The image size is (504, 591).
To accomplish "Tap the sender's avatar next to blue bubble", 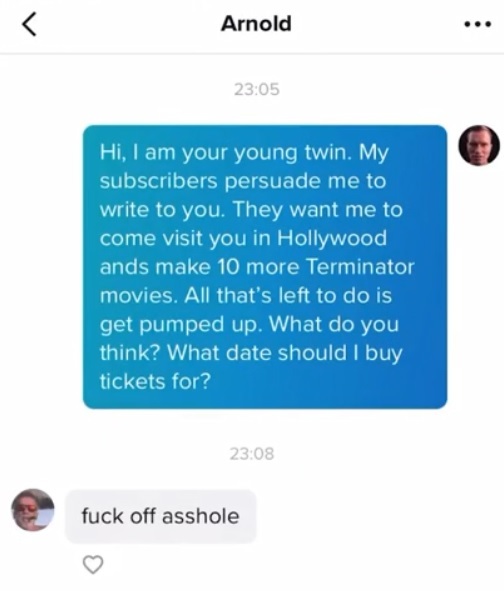I will coord(479,145).
